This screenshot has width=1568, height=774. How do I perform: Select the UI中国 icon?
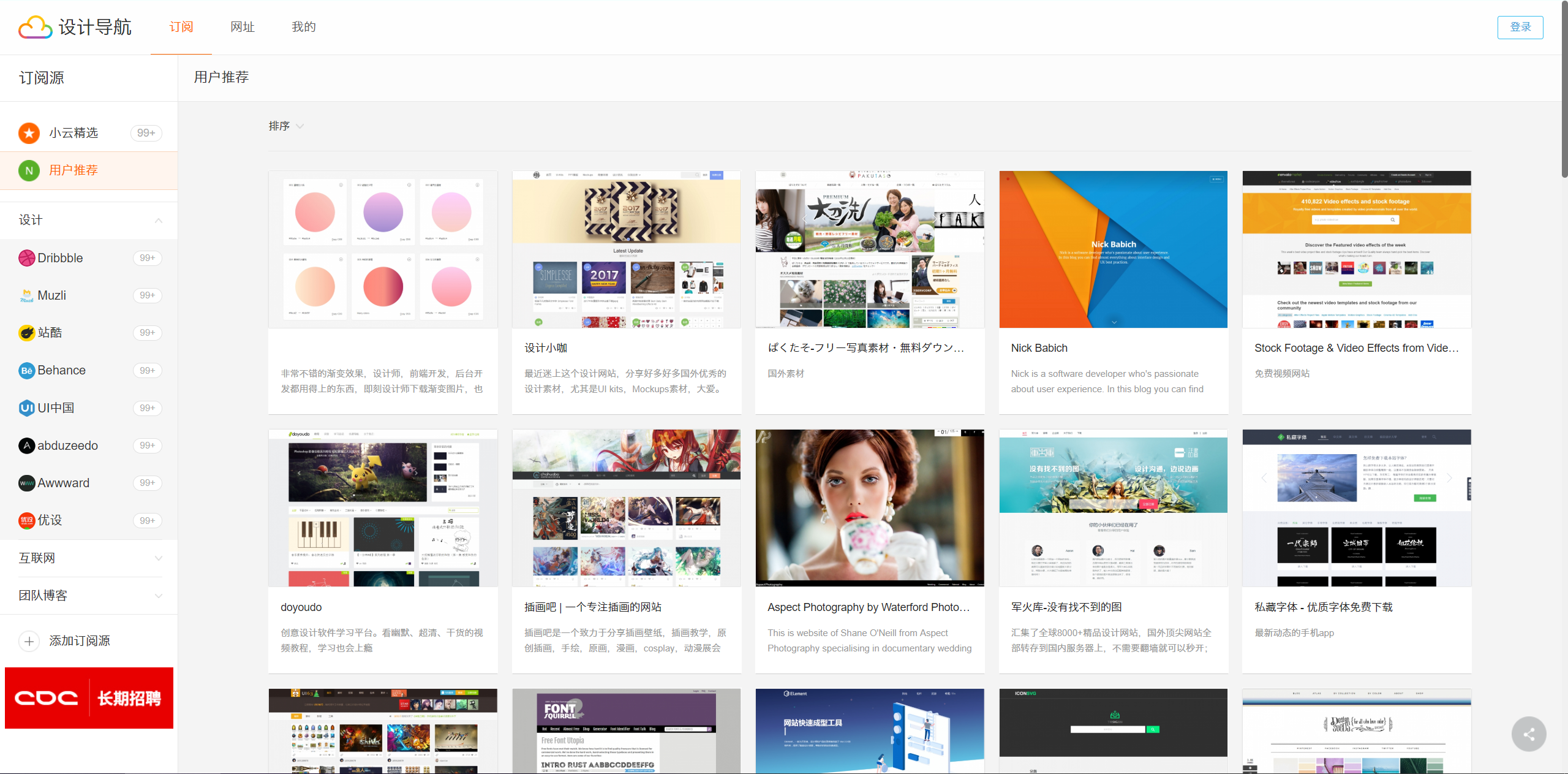(26, 408)
